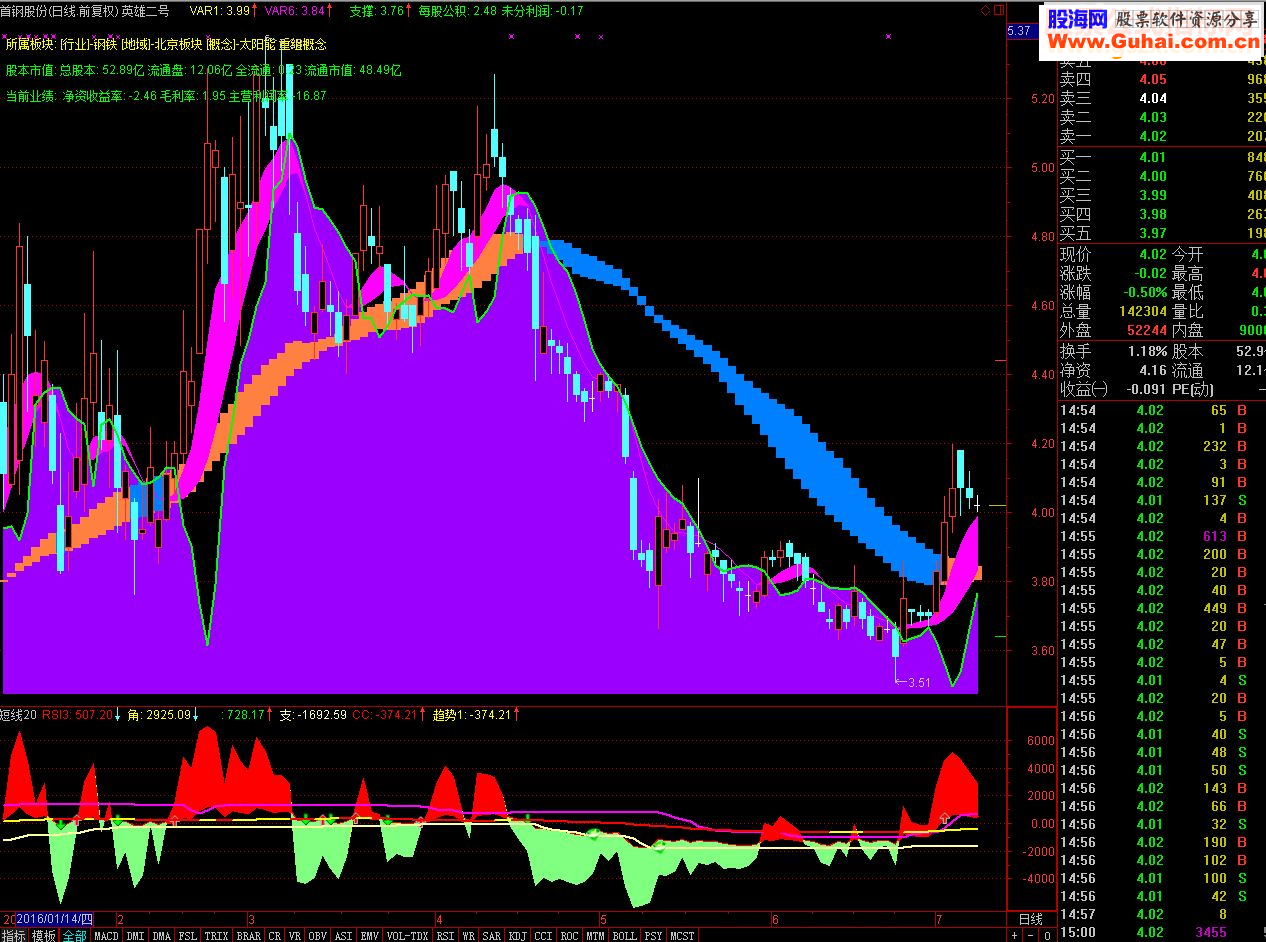Viewport: 1266px width, 942px height.
Task: Open the BOLL indicator tab
Action: click(625, 936)
